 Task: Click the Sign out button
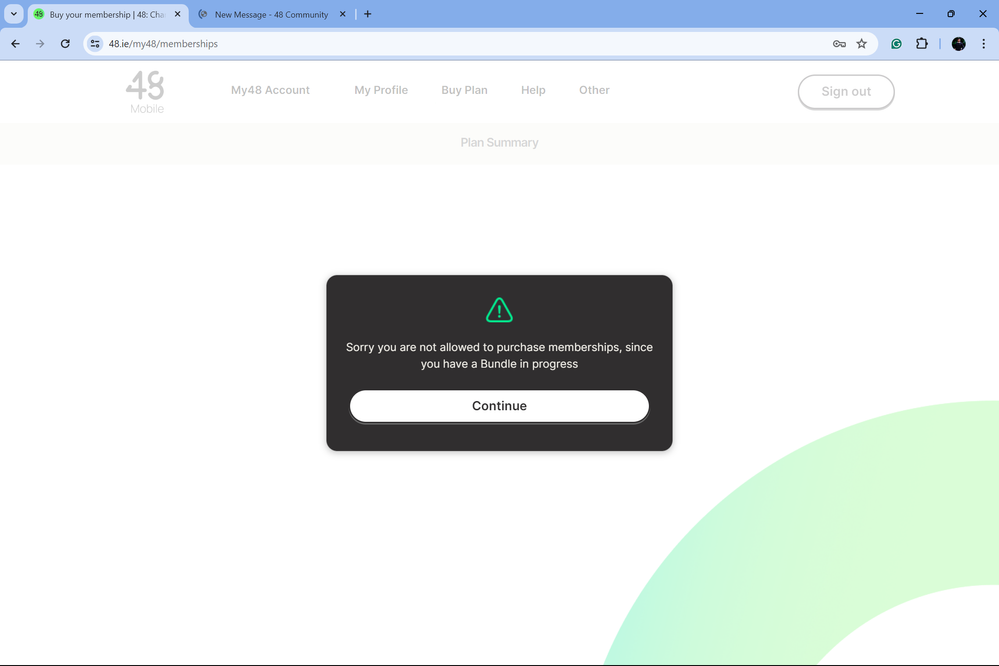(x=845, y=91)
